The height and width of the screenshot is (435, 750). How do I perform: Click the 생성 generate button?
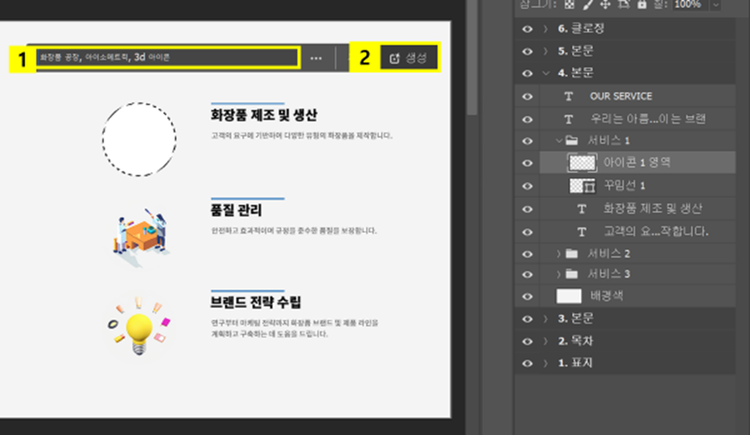(408, 58)
